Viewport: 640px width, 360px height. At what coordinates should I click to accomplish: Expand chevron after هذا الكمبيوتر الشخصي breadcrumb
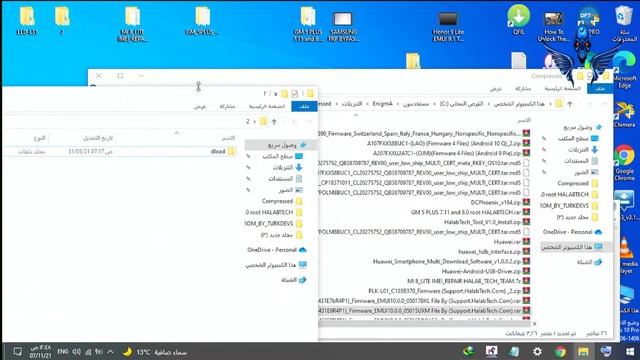(x=489, y=104)
